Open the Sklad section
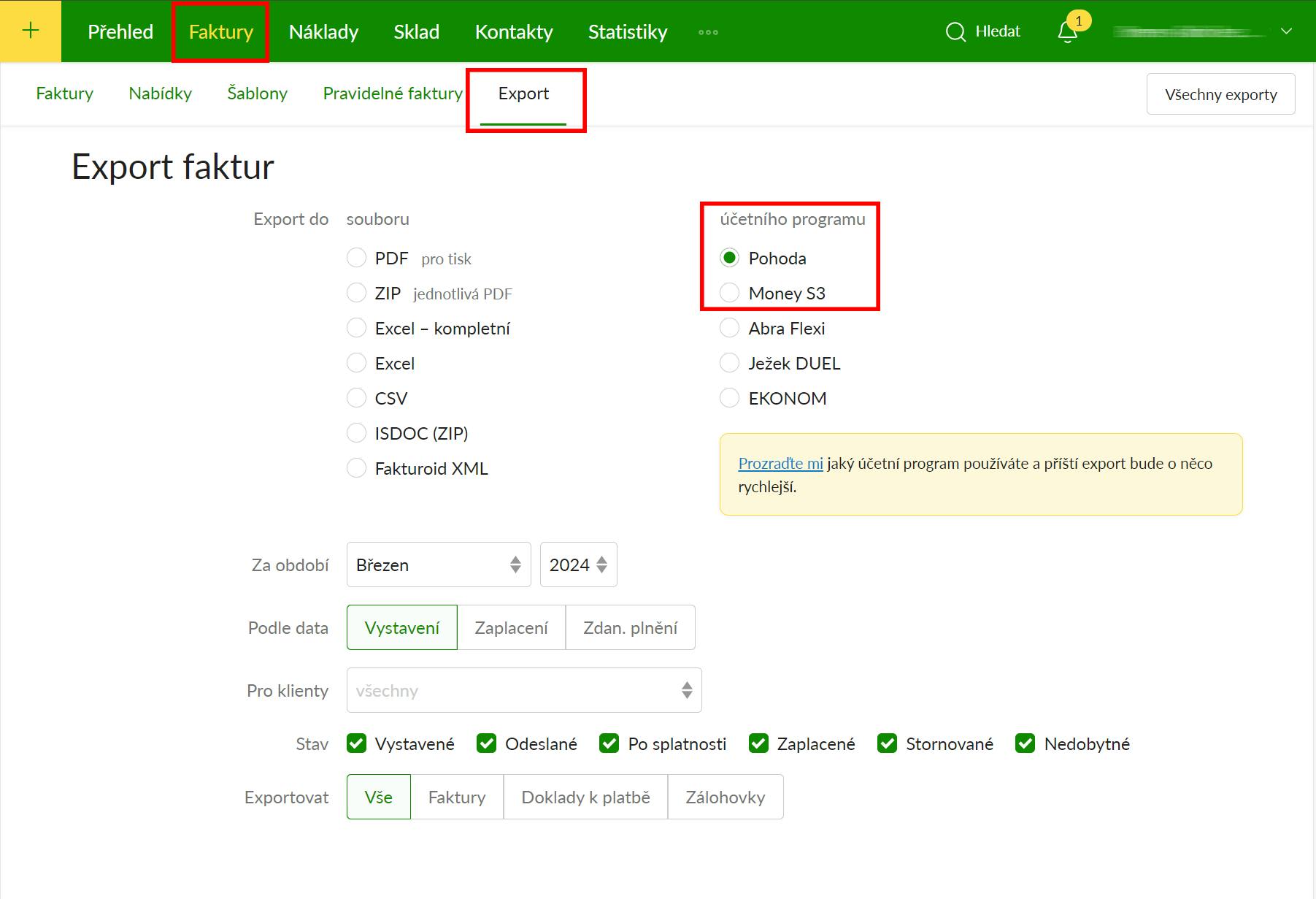The height and width of the screenshot is (899, 1316). (x=417, y=32)
